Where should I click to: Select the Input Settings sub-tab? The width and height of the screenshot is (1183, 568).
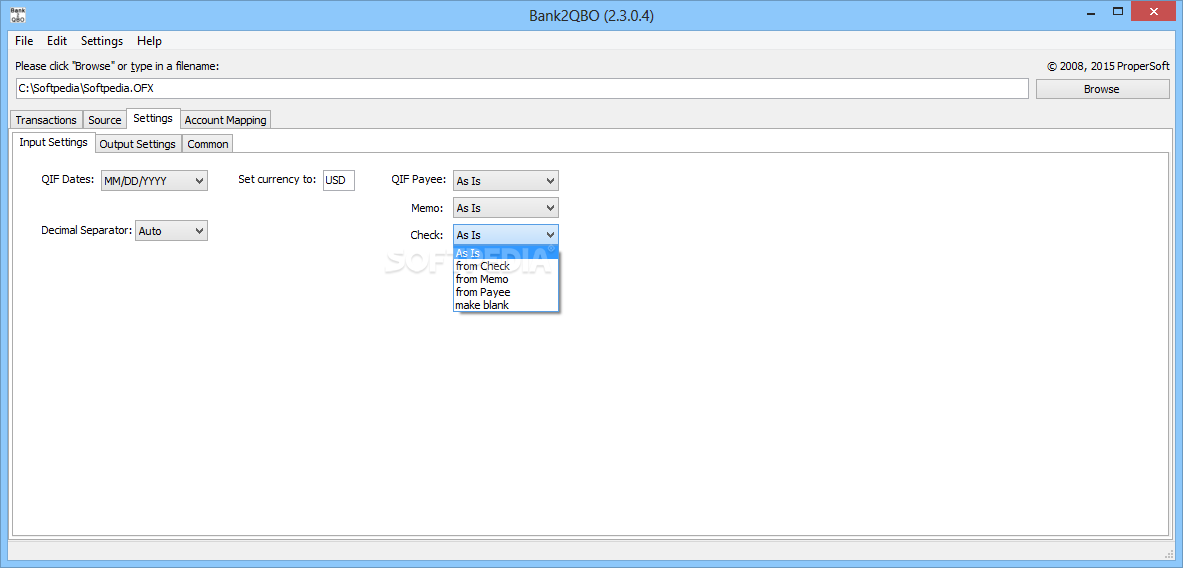click(54, 142)
